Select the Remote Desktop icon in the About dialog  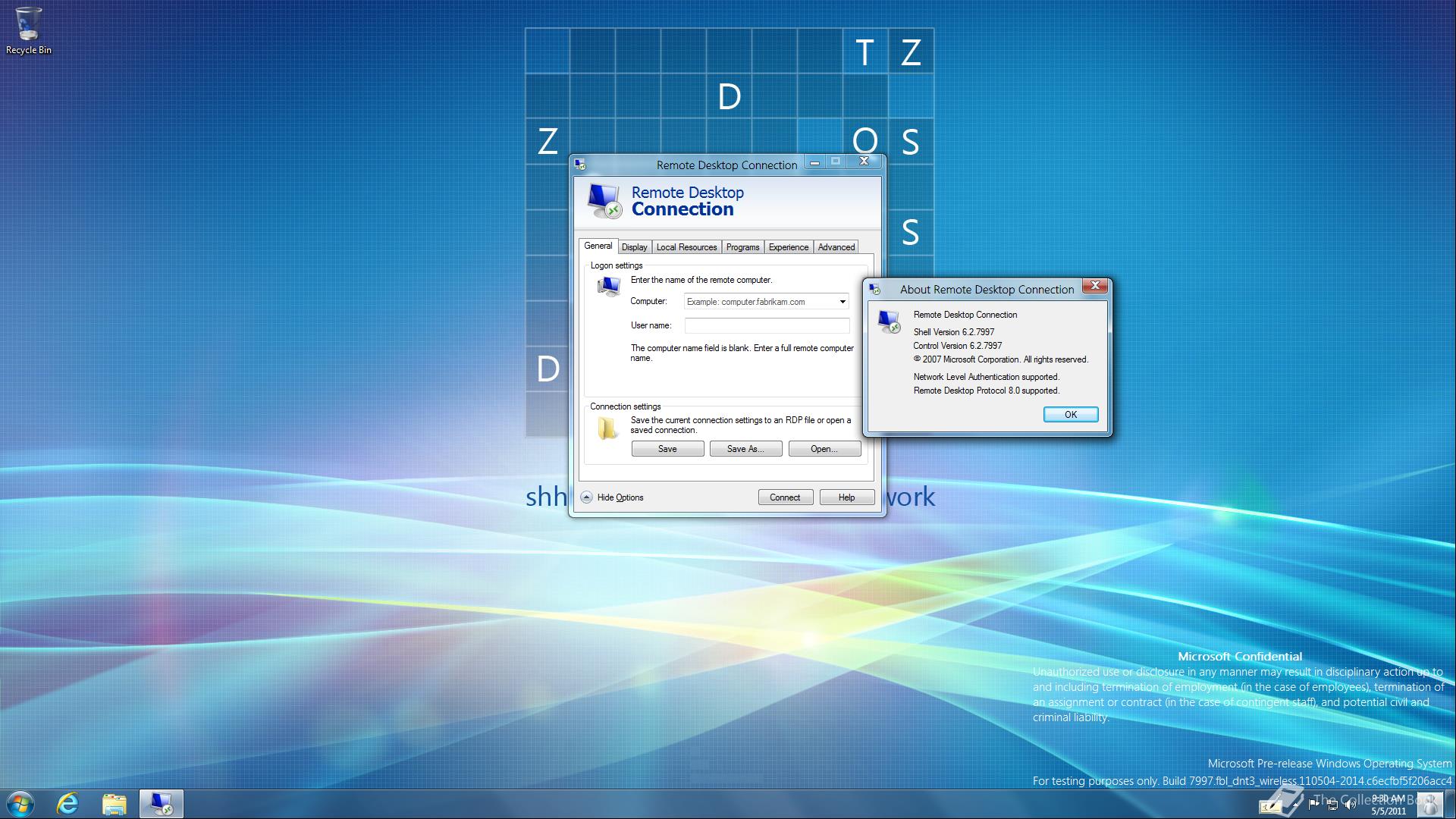point(889,321)
